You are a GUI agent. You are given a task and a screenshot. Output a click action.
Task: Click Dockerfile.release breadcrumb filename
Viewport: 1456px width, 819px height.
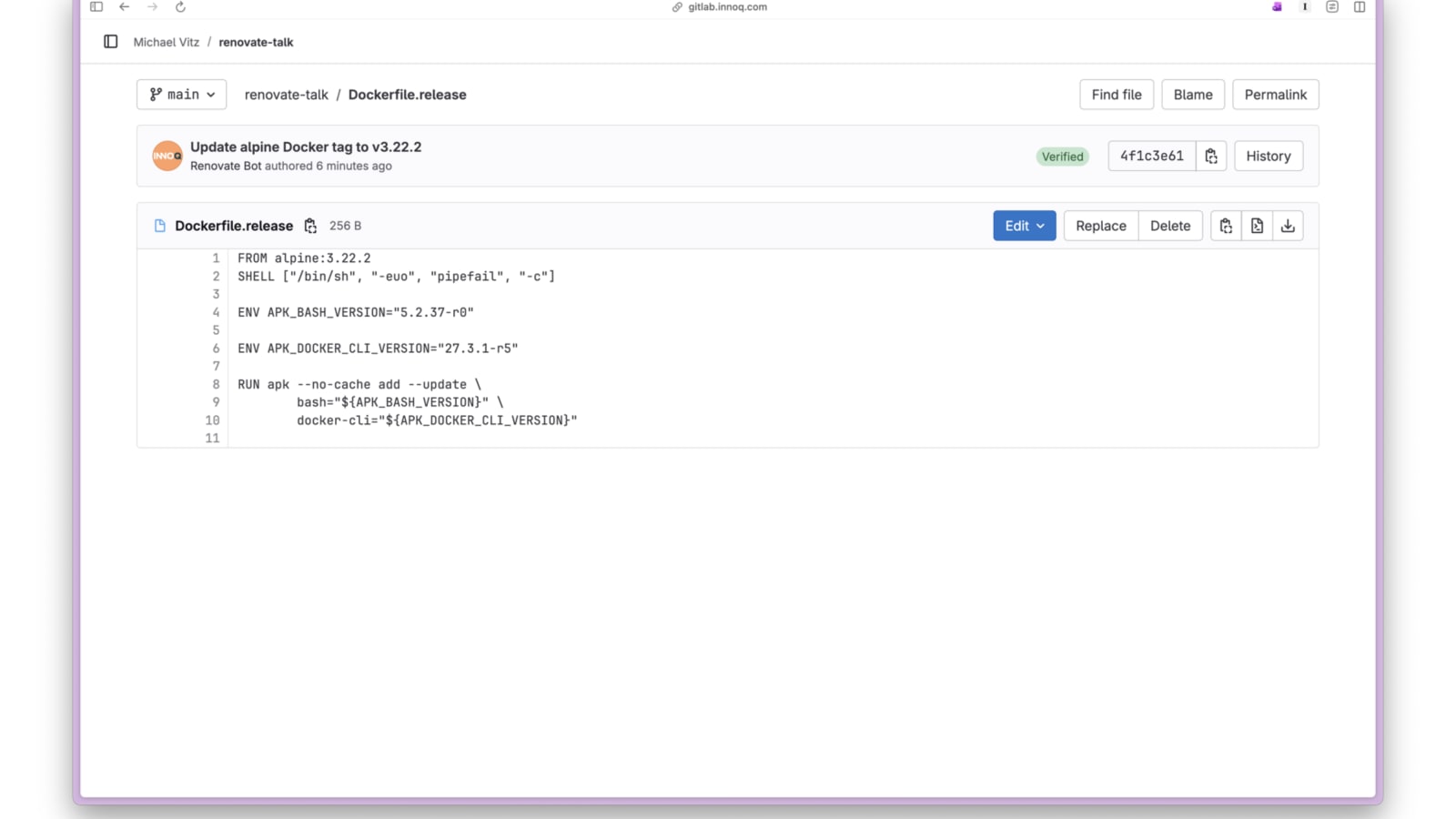click(407, 95)
